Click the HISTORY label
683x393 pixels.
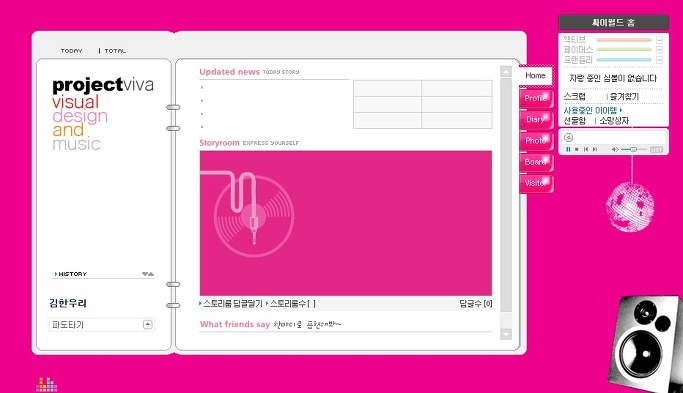(x=73, y=274)
